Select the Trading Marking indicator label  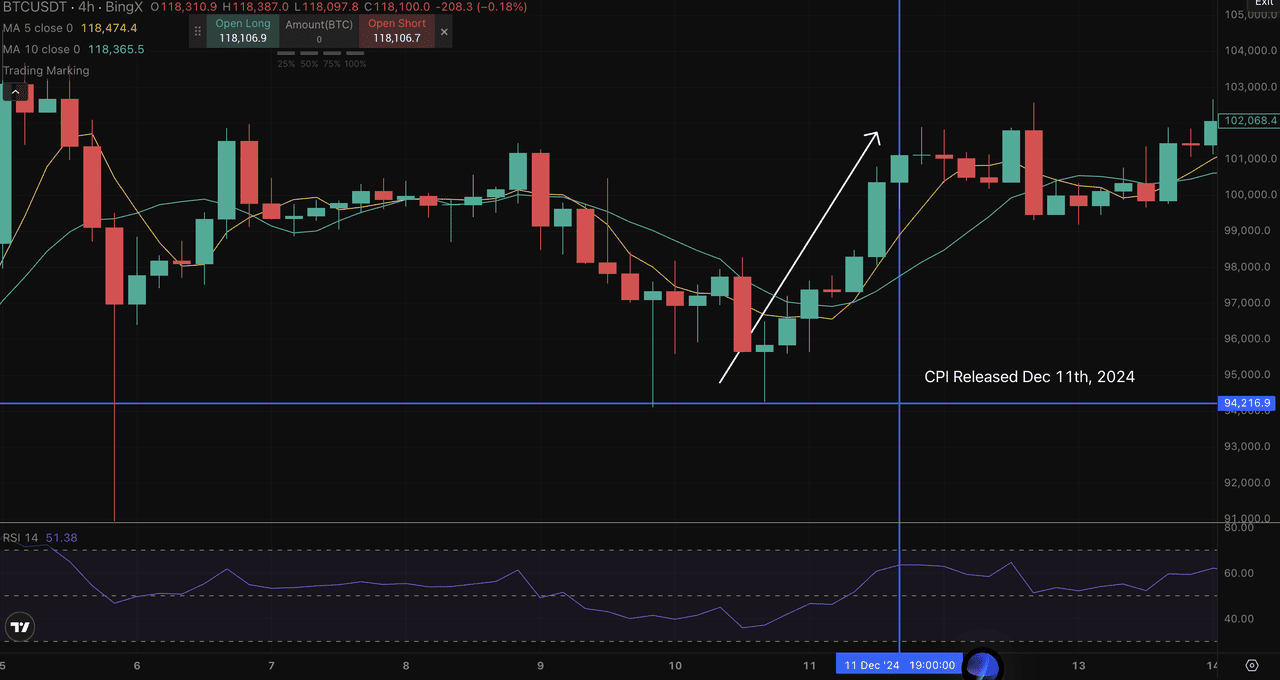pos(46,71)
